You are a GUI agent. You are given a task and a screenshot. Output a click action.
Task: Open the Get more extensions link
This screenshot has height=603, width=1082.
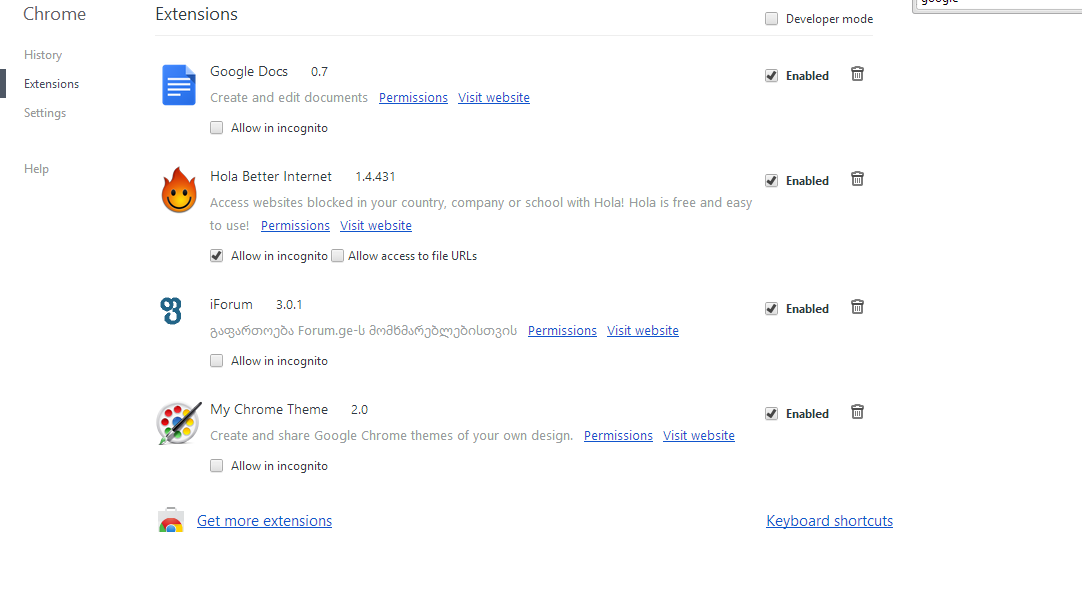(x=264, y=521)
